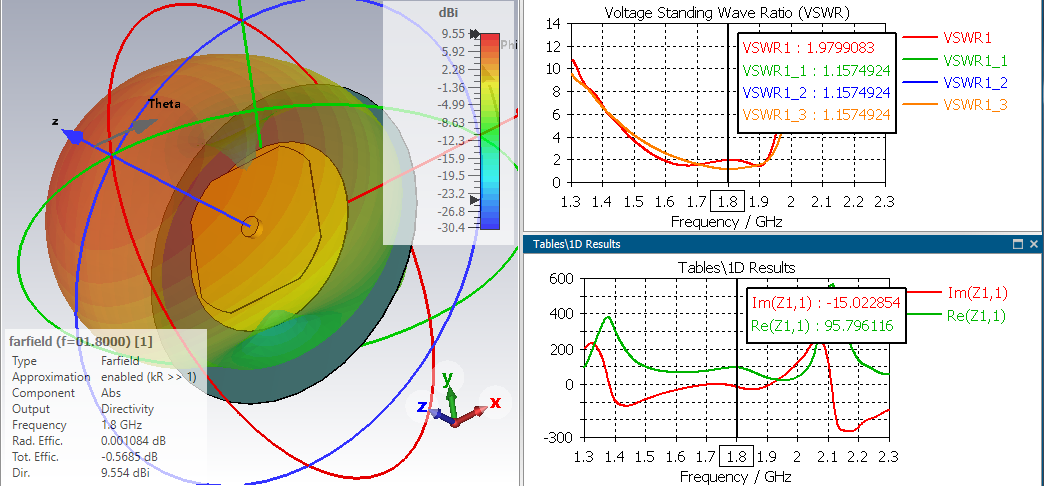Click the blue z arrowhead on the farfield pattern

[x=73, y=136]
